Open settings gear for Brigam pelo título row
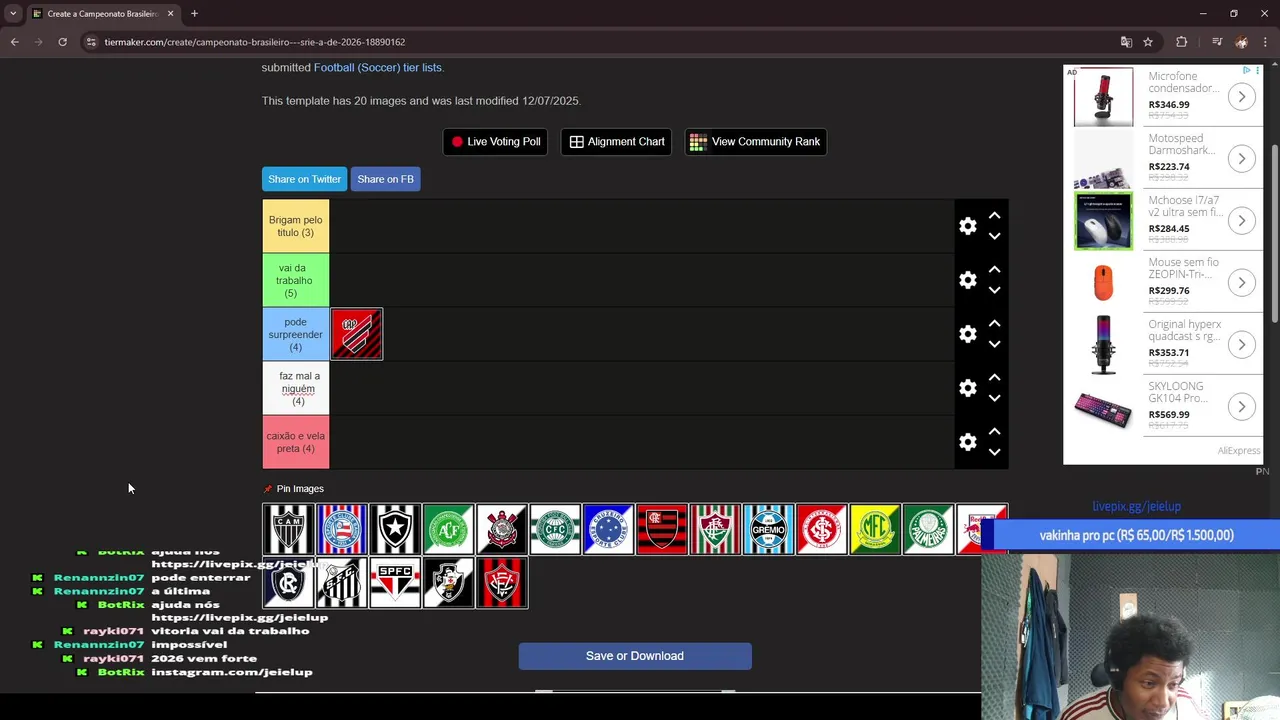This screenshot has width=1280, height=720. [967, 226]
